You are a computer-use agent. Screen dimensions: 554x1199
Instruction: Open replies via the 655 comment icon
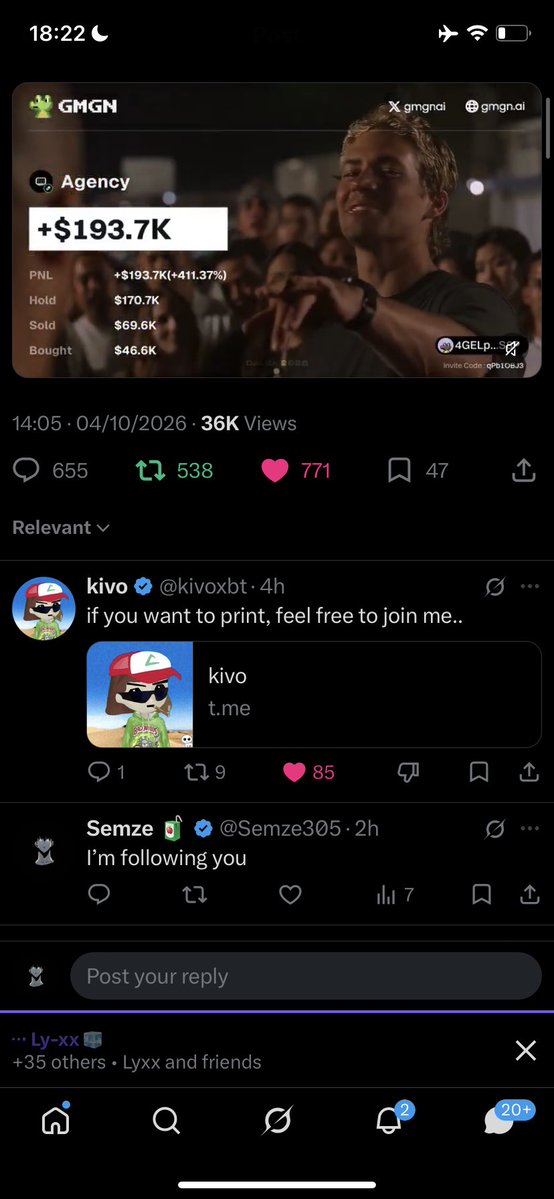tap(26, 470)
